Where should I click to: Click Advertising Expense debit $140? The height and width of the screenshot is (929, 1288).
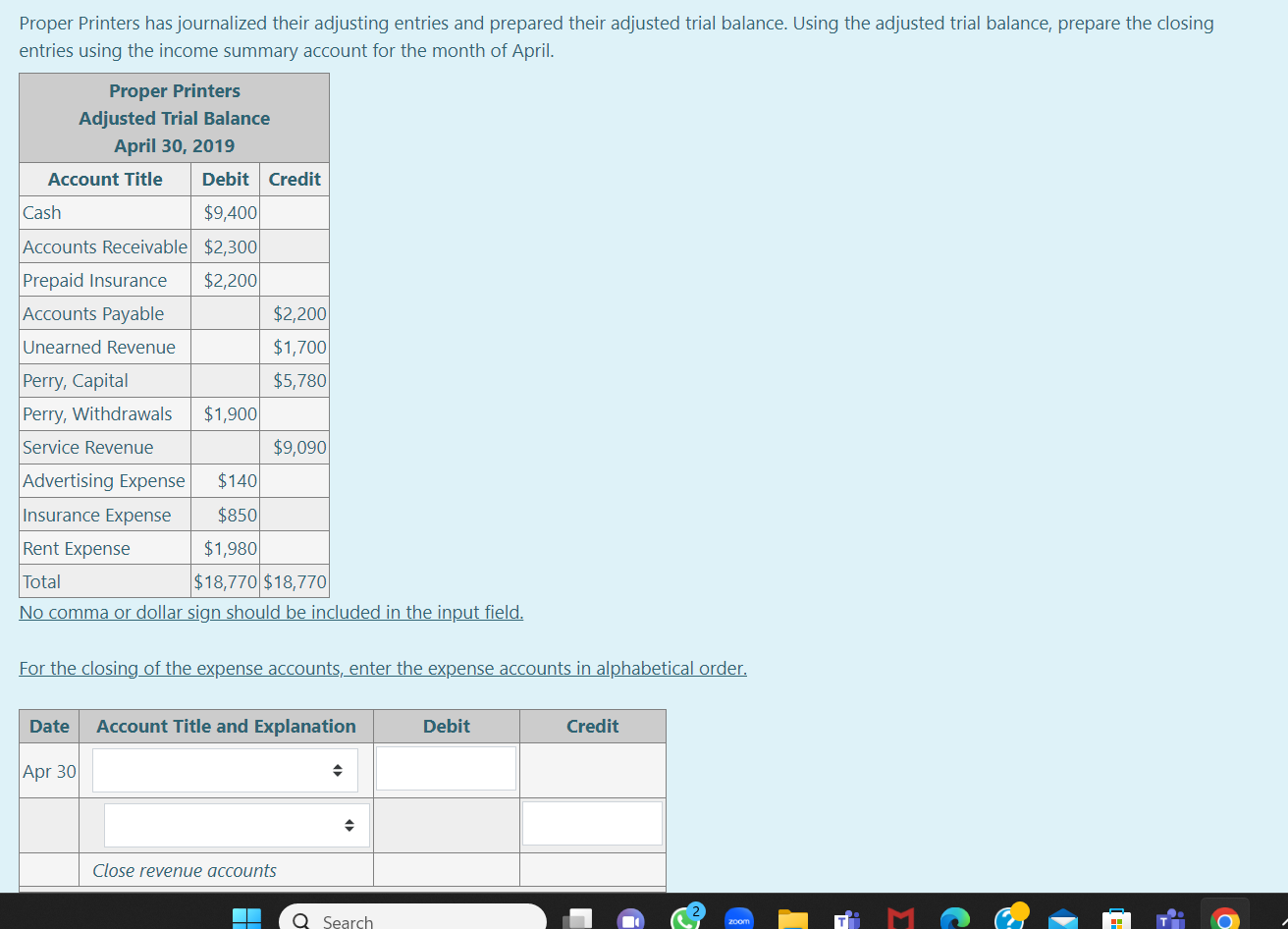237,480
